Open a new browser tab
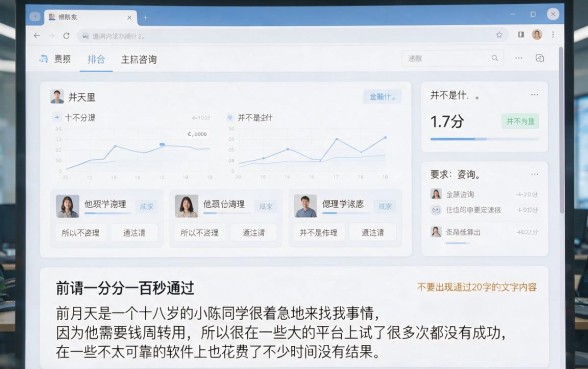Screen dimensions: 588x369 coord(146,18)
